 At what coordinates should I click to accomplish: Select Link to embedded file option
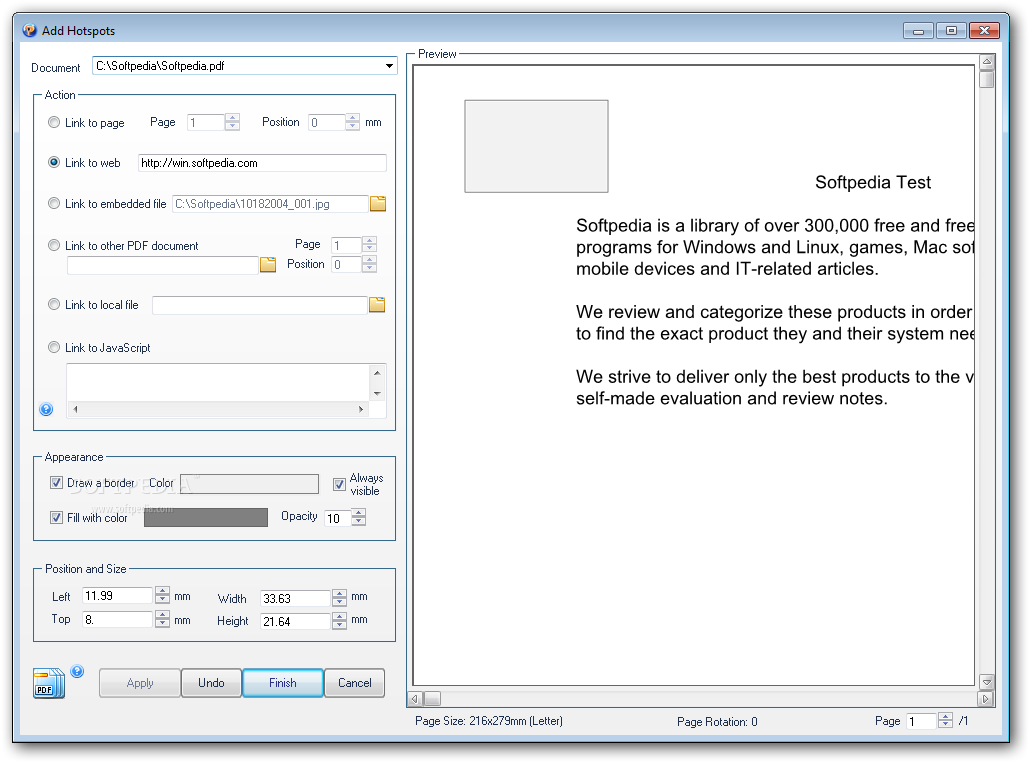click(54, 204)
